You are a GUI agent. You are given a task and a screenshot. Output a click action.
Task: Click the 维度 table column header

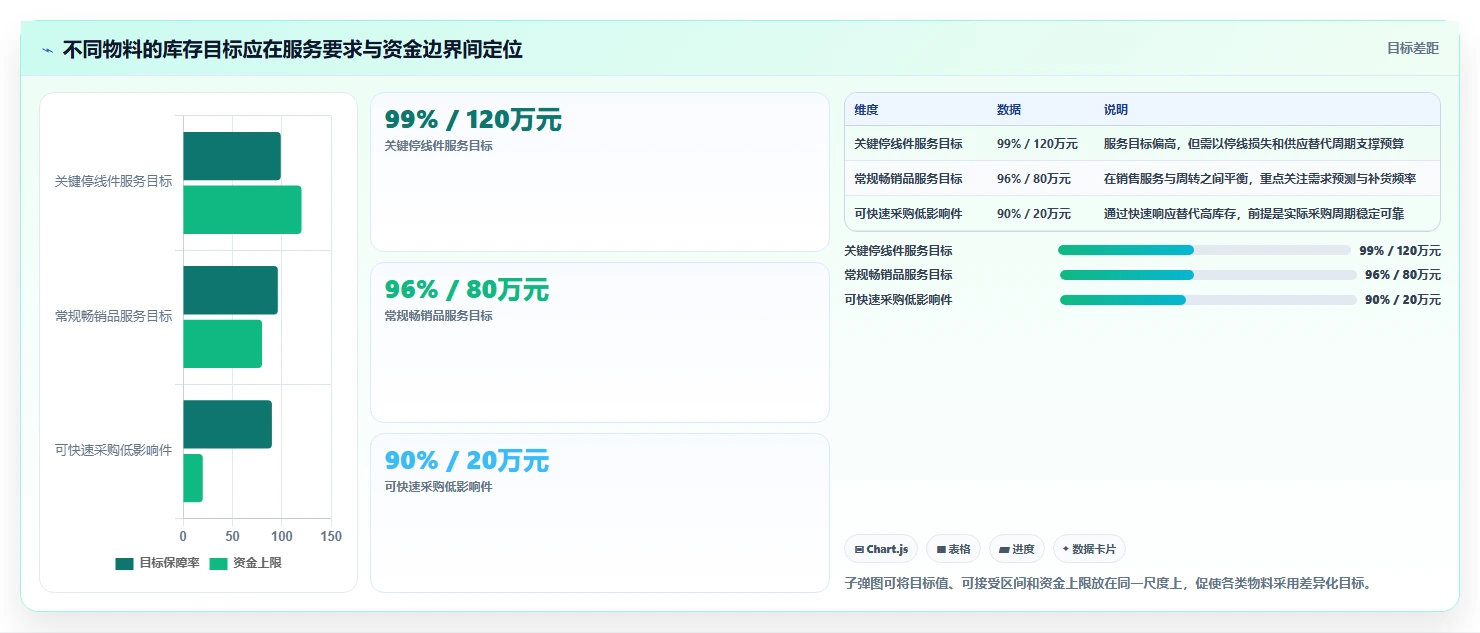click(866, 110)
